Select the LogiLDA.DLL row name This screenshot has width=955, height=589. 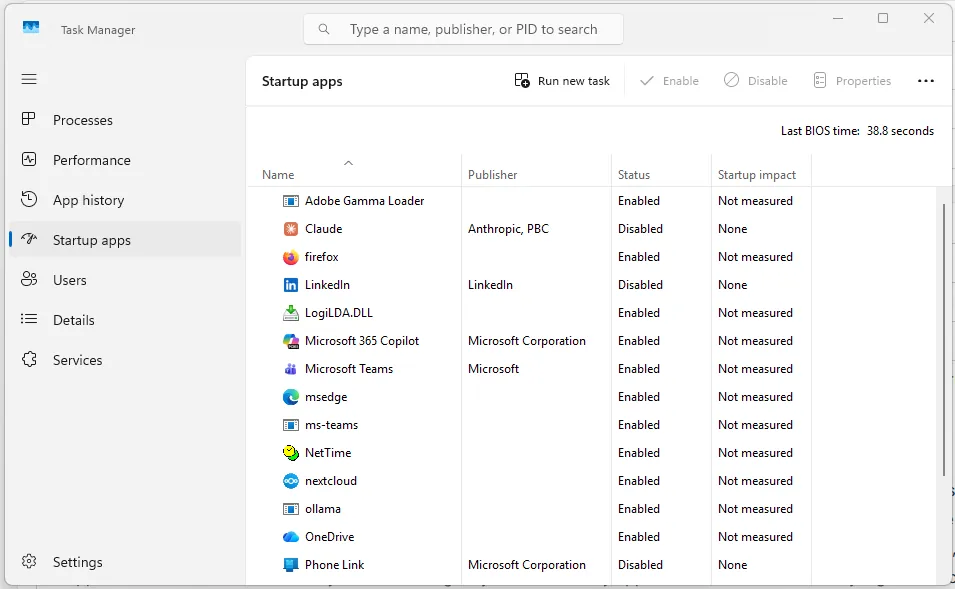[x=339, y=313]
